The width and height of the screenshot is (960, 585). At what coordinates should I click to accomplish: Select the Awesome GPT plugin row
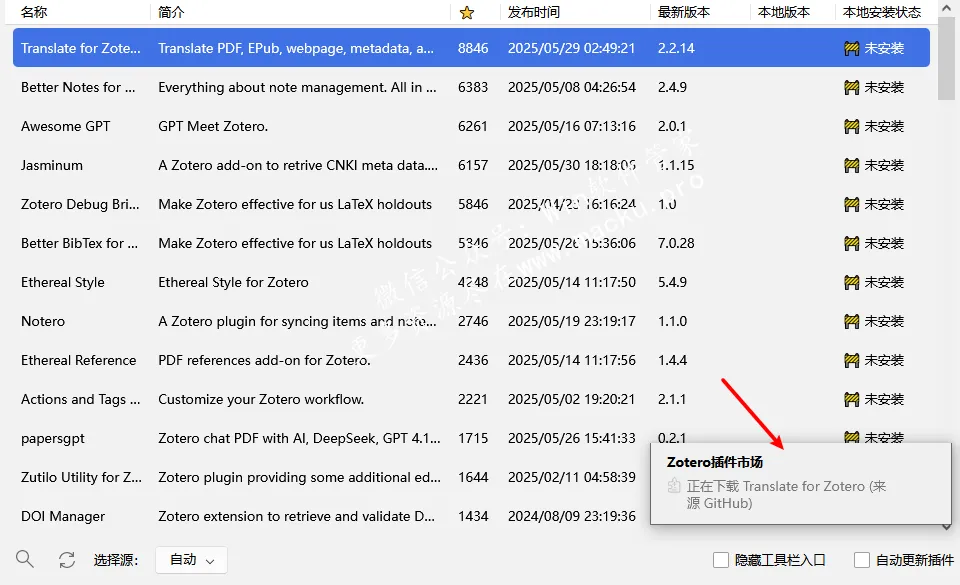471,127
